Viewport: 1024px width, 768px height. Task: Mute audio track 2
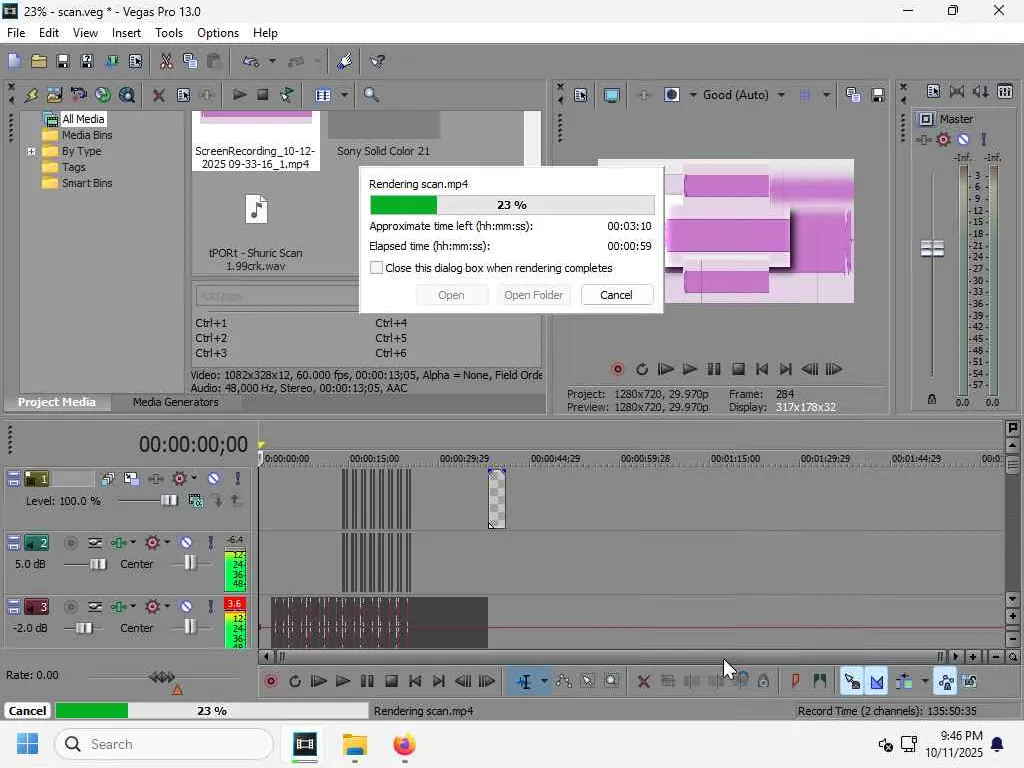[x=186, y=543]
